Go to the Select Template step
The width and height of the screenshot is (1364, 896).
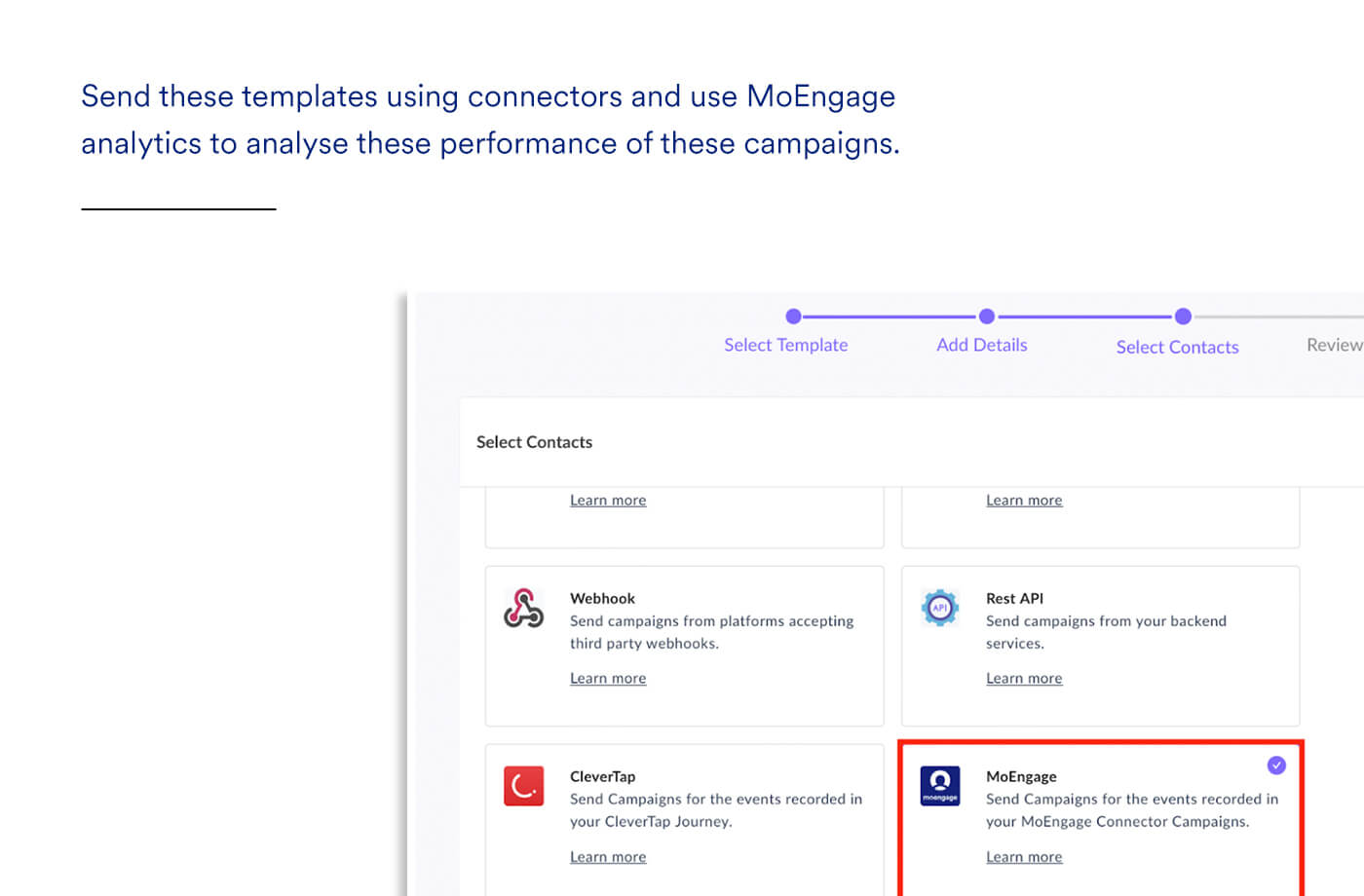tap(786, 345)
